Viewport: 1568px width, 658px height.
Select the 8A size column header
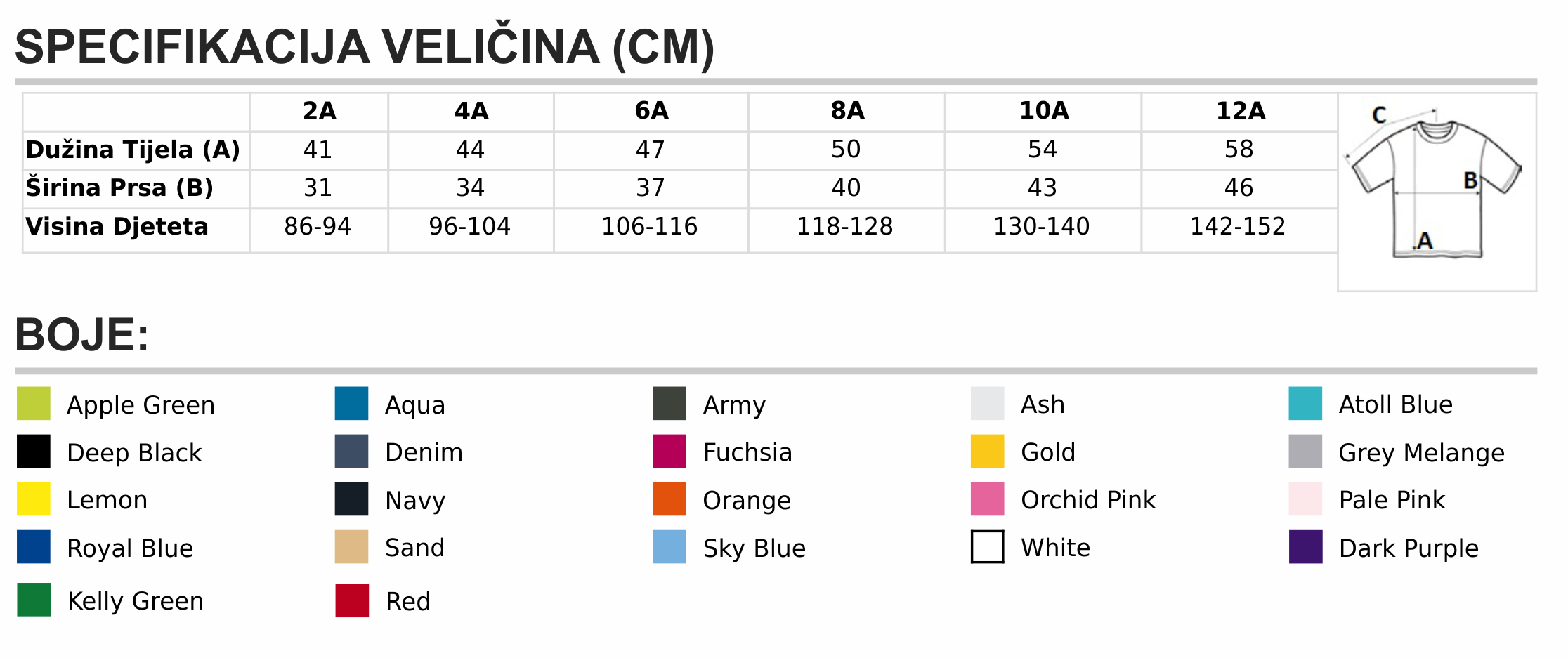[847, 111]
